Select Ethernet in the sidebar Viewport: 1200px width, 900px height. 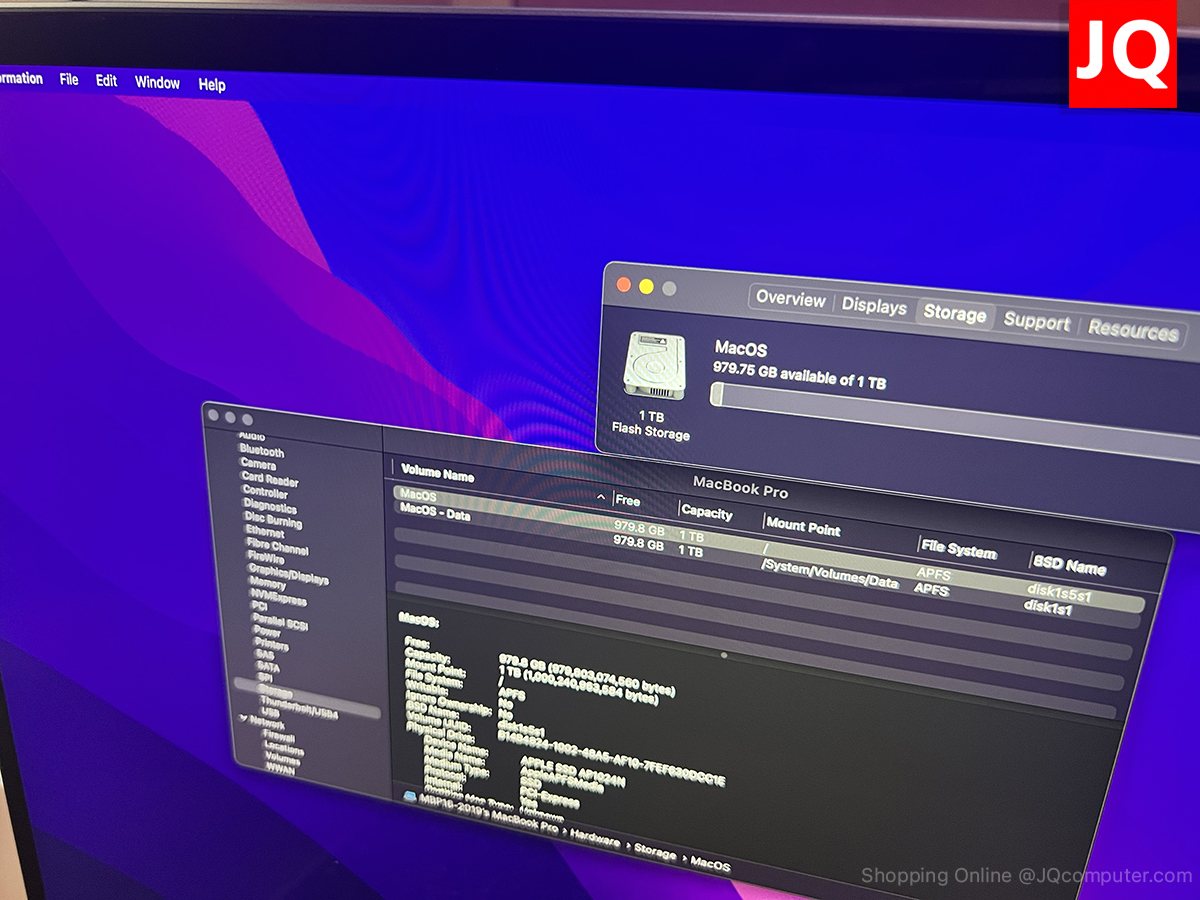coord(265,531)
